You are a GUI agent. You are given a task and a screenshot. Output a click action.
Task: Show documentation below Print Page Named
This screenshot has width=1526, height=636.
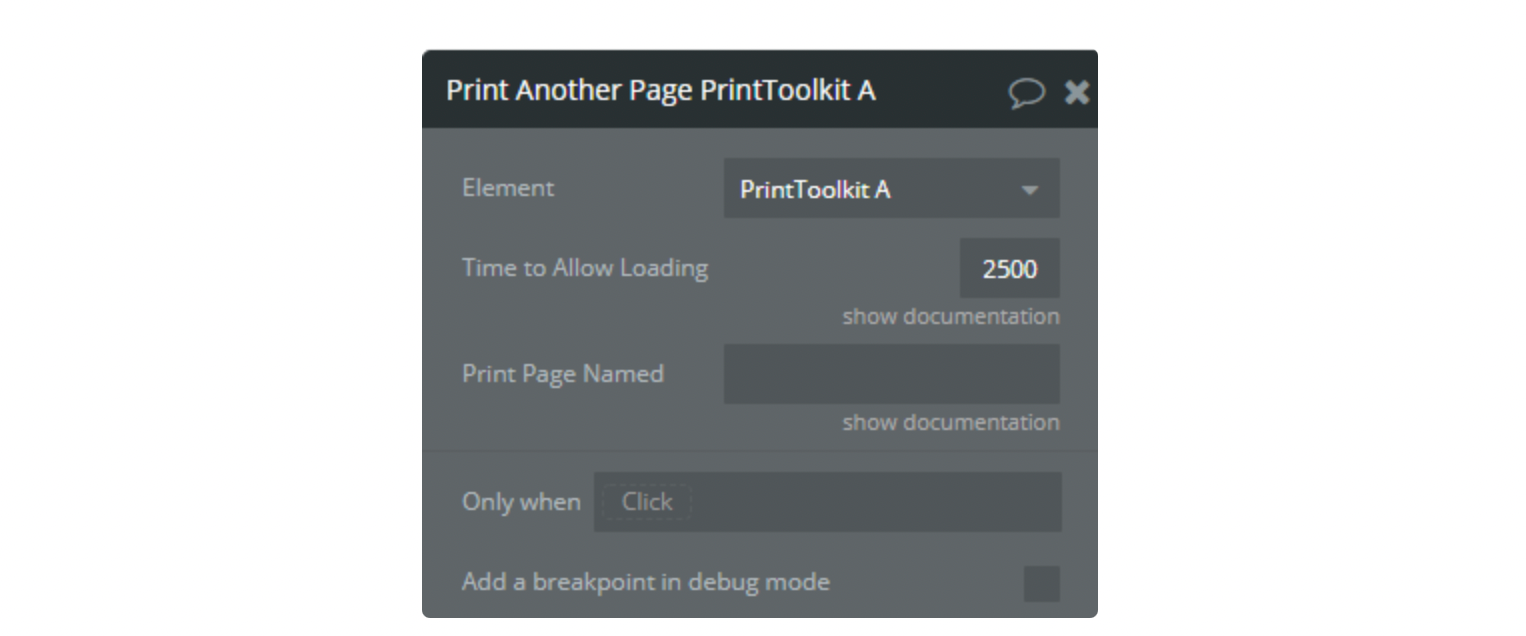pyautogui.click(x=950, y=422)
